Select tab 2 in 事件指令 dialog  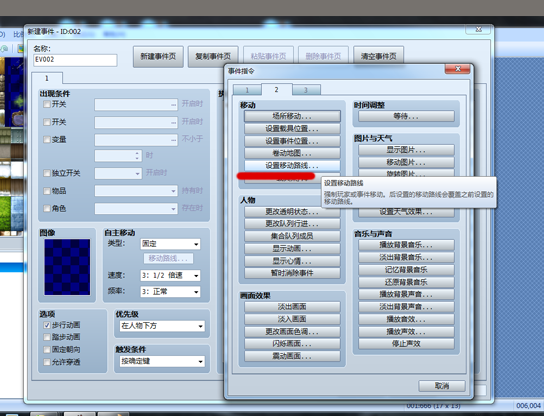click(277, 90)
